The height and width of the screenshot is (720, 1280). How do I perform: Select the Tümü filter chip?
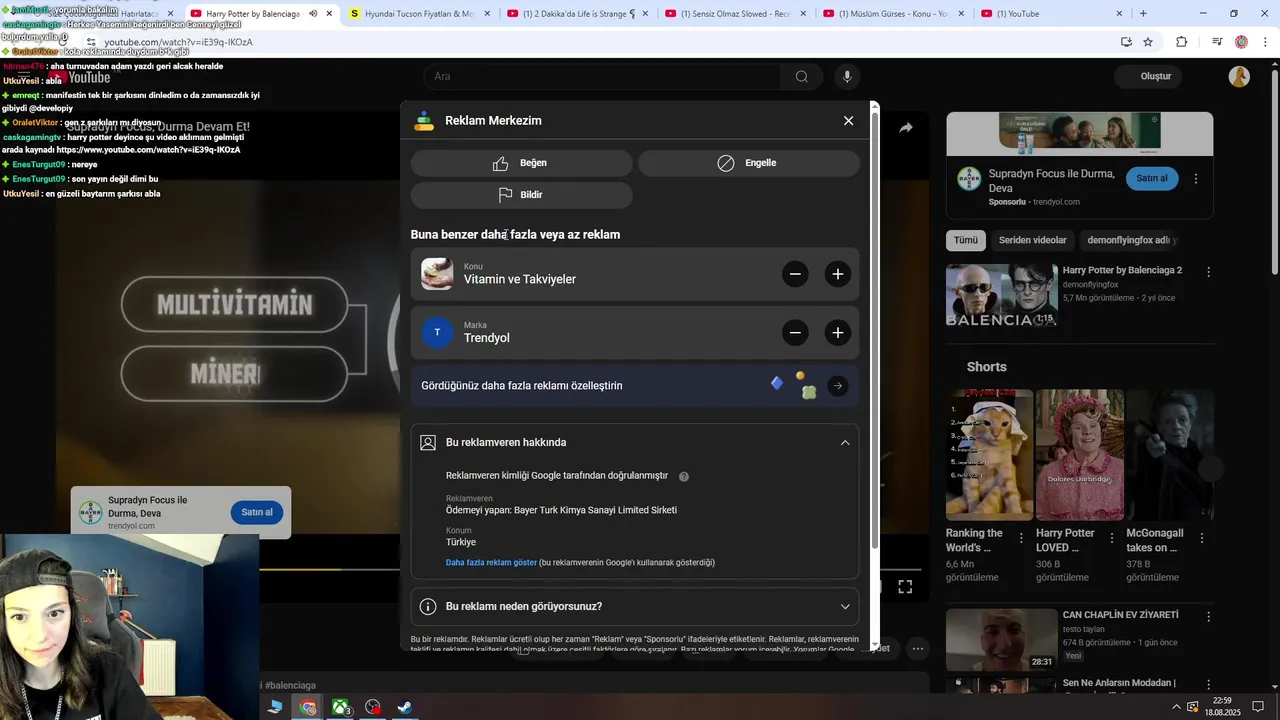click(x=966, y=240)
